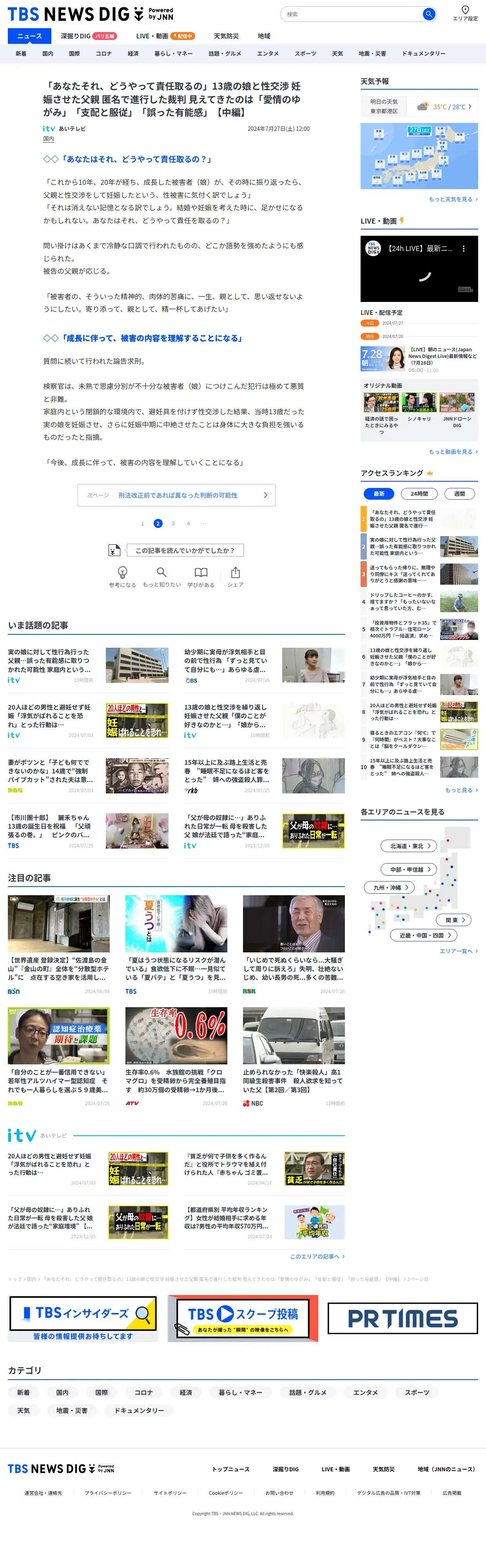Select ドキュメンタリー in the top navigation

pyautogui.click(x=423, y=54)
